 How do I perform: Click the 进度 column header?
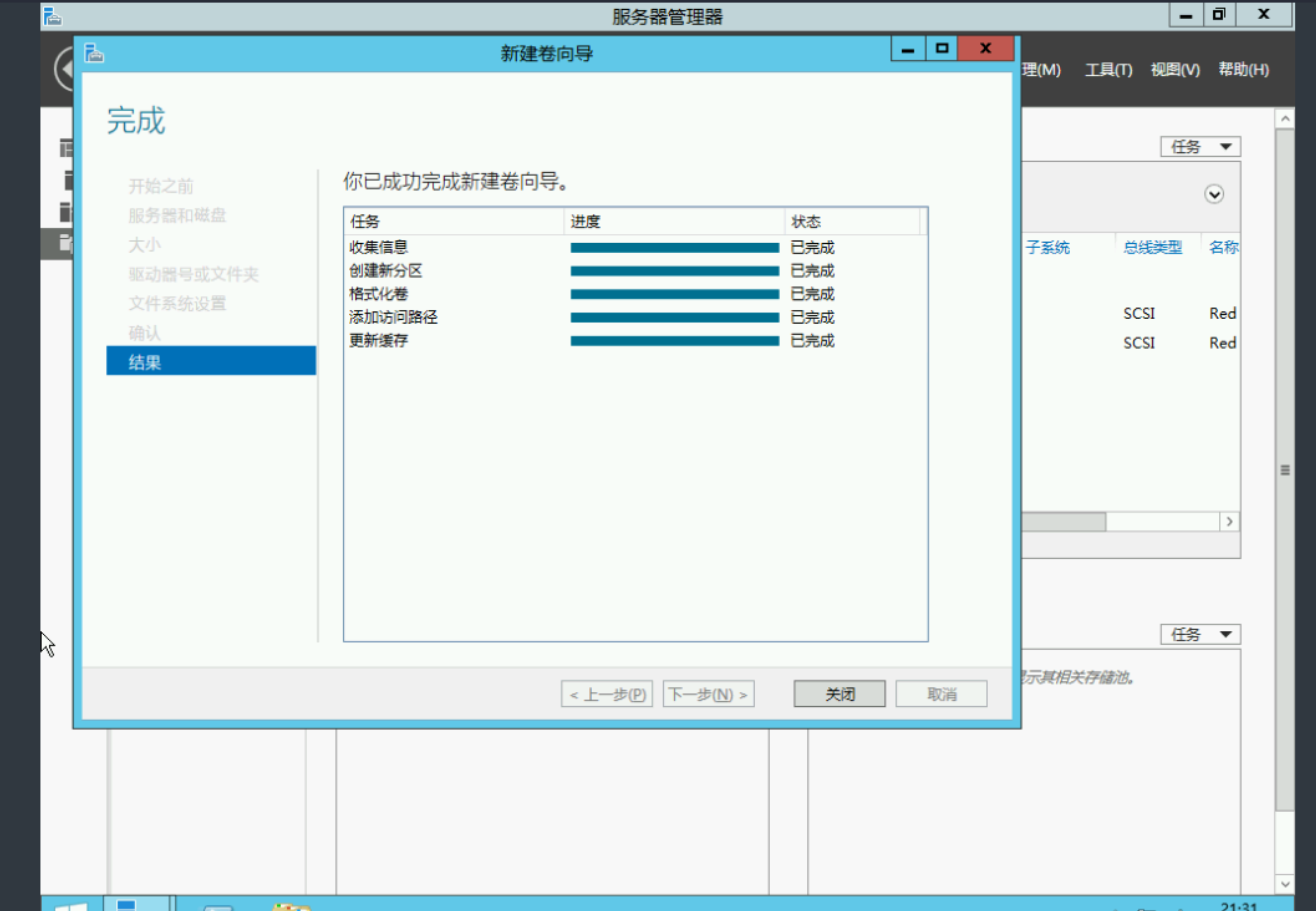[675, 221]
